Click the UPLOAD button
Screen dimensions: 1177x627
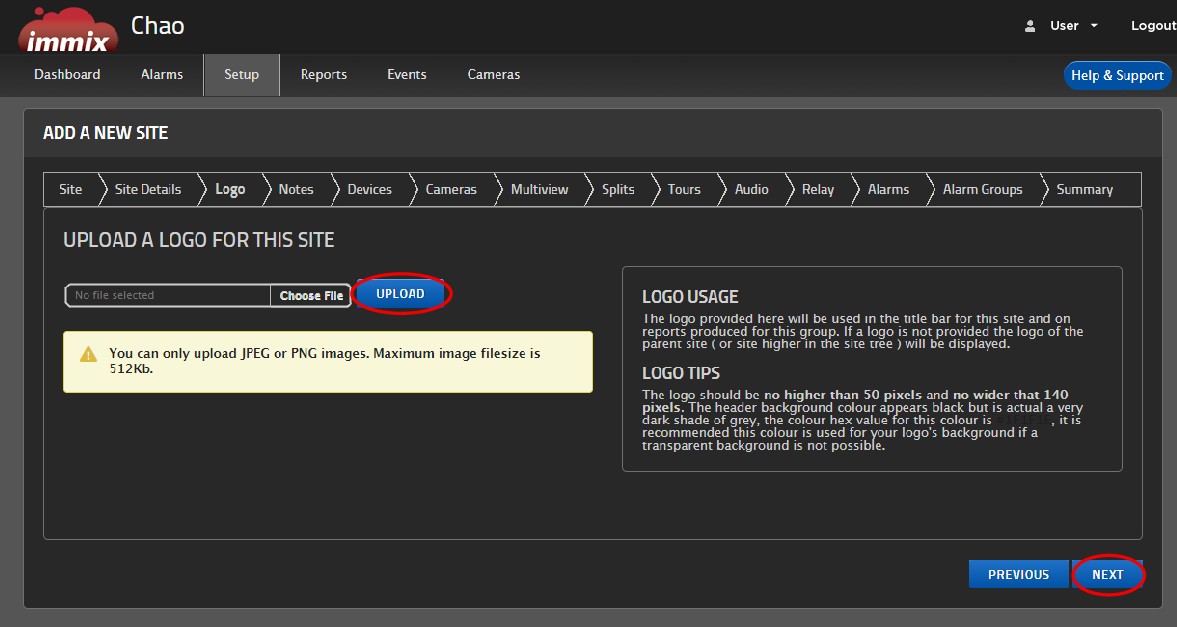[x=400, y=294]
